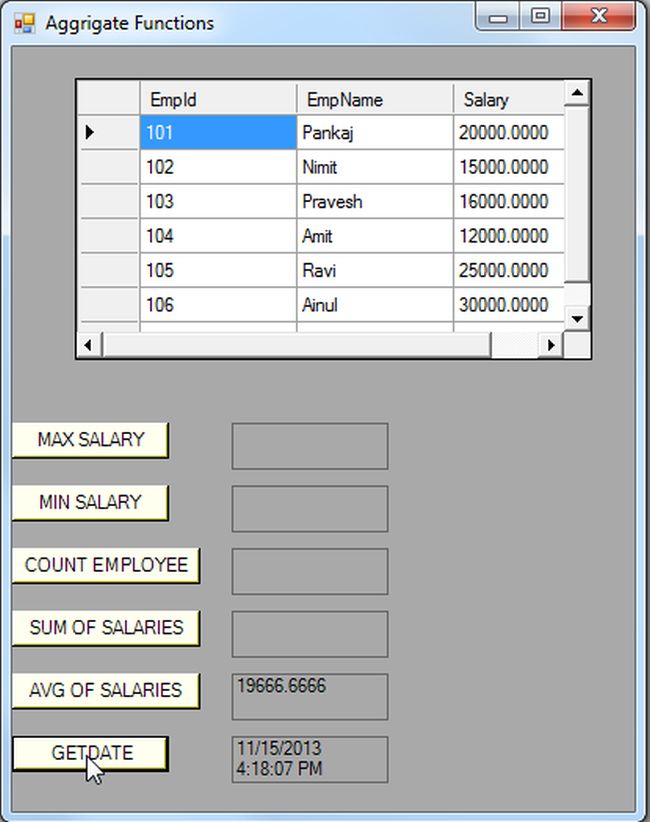Select cell with EmpId 105
The image size is (650, 822).
coord(218,271)
